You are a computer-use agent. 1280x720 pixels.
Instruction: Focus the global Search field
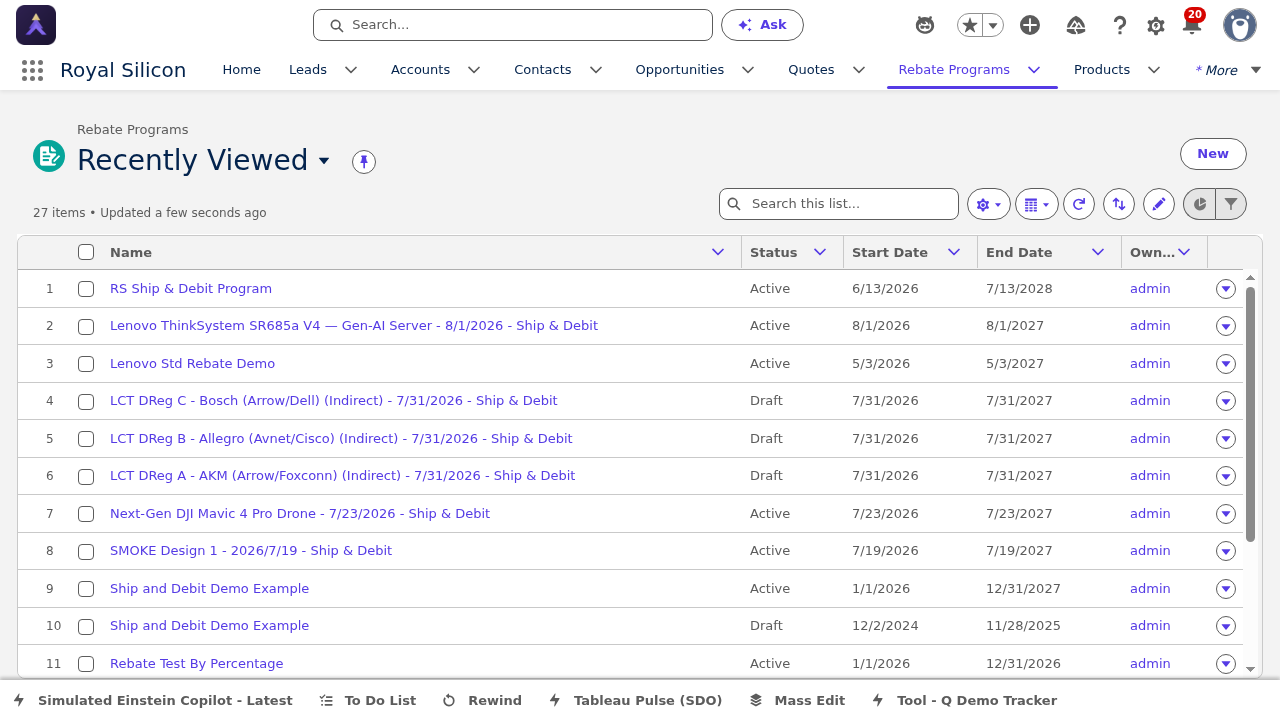coord(513,25)
